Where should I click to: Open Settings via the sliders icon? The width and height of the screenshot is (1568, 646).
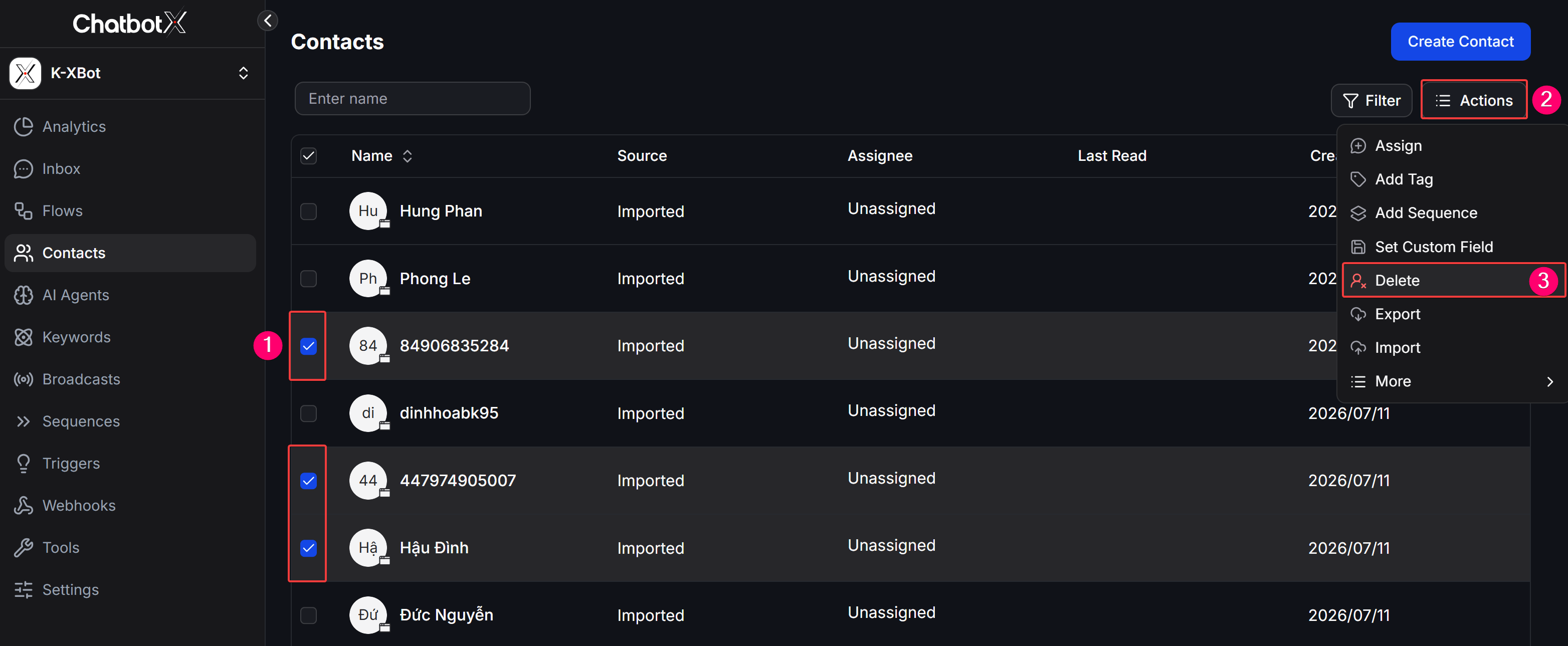(23, 589)
